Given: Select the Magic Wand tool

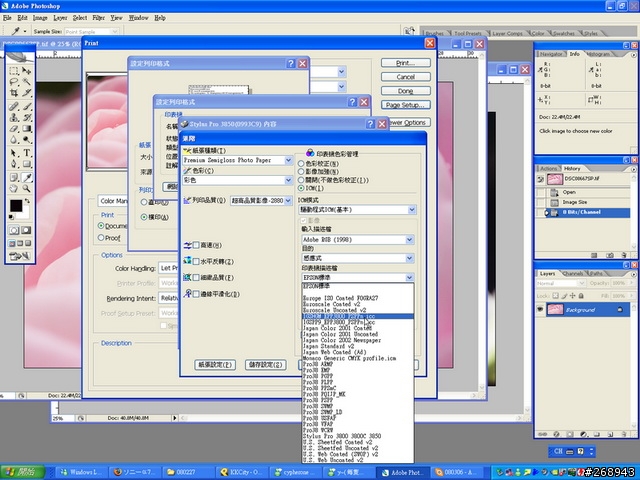Looking at the screenshot, I should coord(27,82).
